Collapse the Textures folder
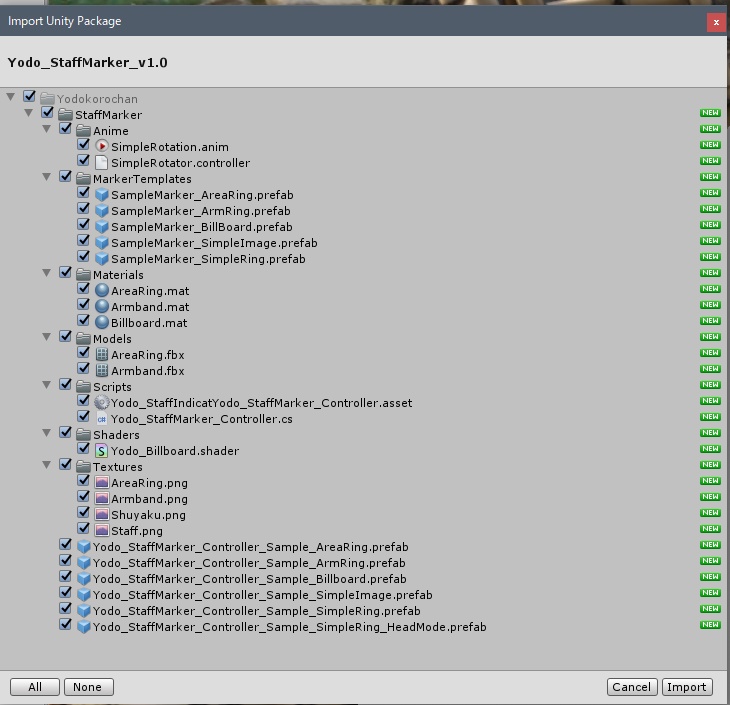 click(47, 465)
